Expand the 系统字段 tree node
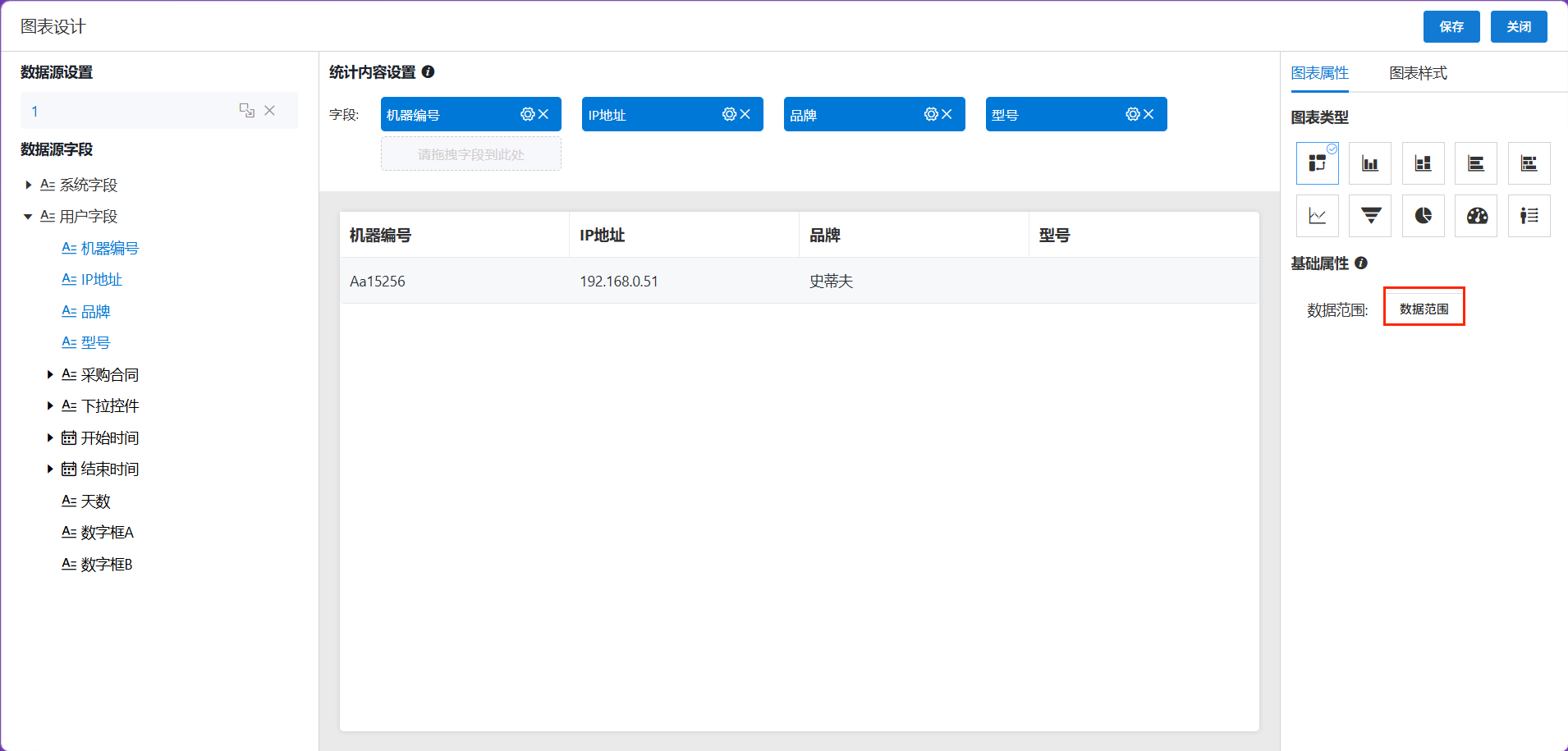Viewport: 1568px width, 751px height. point(29,185)
